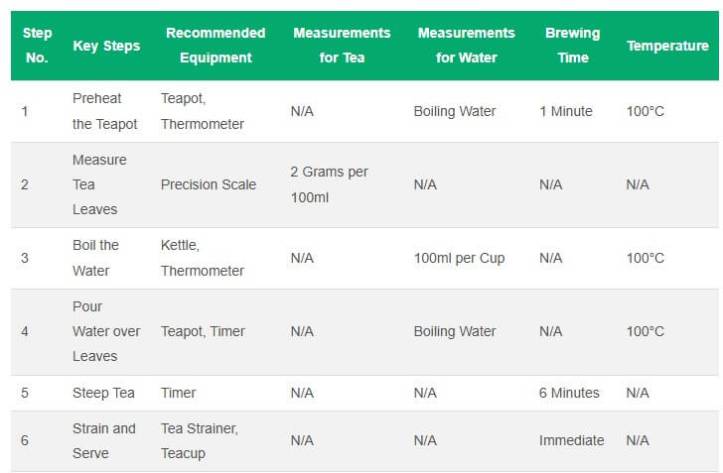The width and height of the screenshot is (723, 473).
Task: Select the "Precision Scale" equipment cell
Action: point(208,185)
